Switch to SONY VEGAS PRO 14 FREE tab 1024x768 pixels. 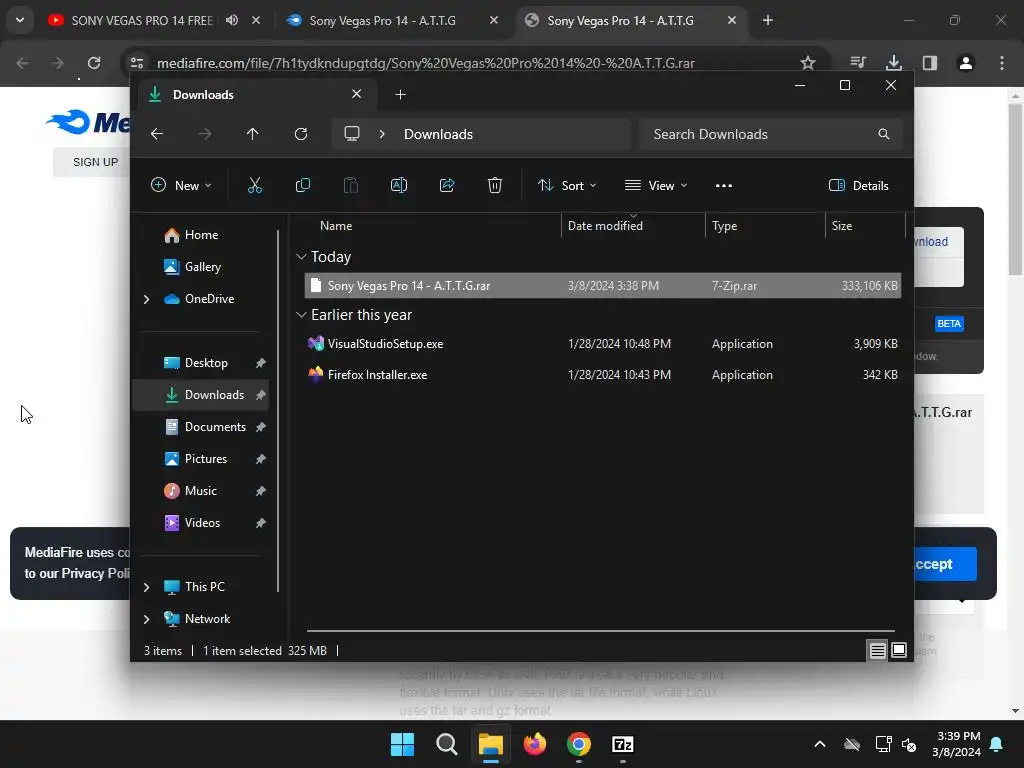pyautogui.click(x=142, y=20)
